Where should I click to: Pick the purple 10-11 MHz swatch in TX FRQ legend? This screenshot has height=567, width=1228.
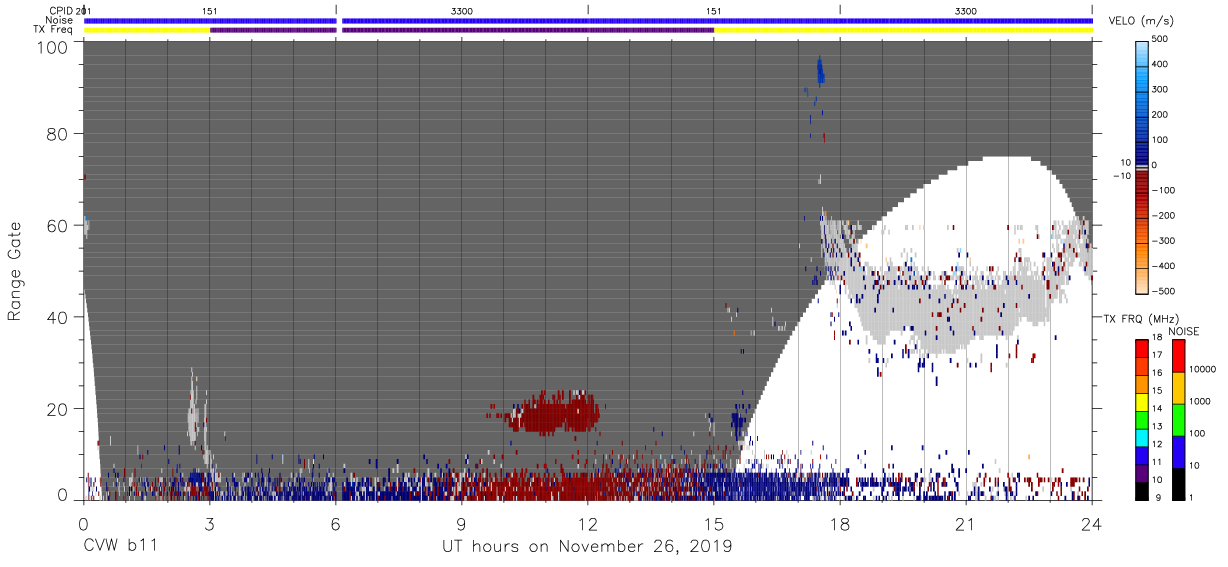tap(1142, 472)
